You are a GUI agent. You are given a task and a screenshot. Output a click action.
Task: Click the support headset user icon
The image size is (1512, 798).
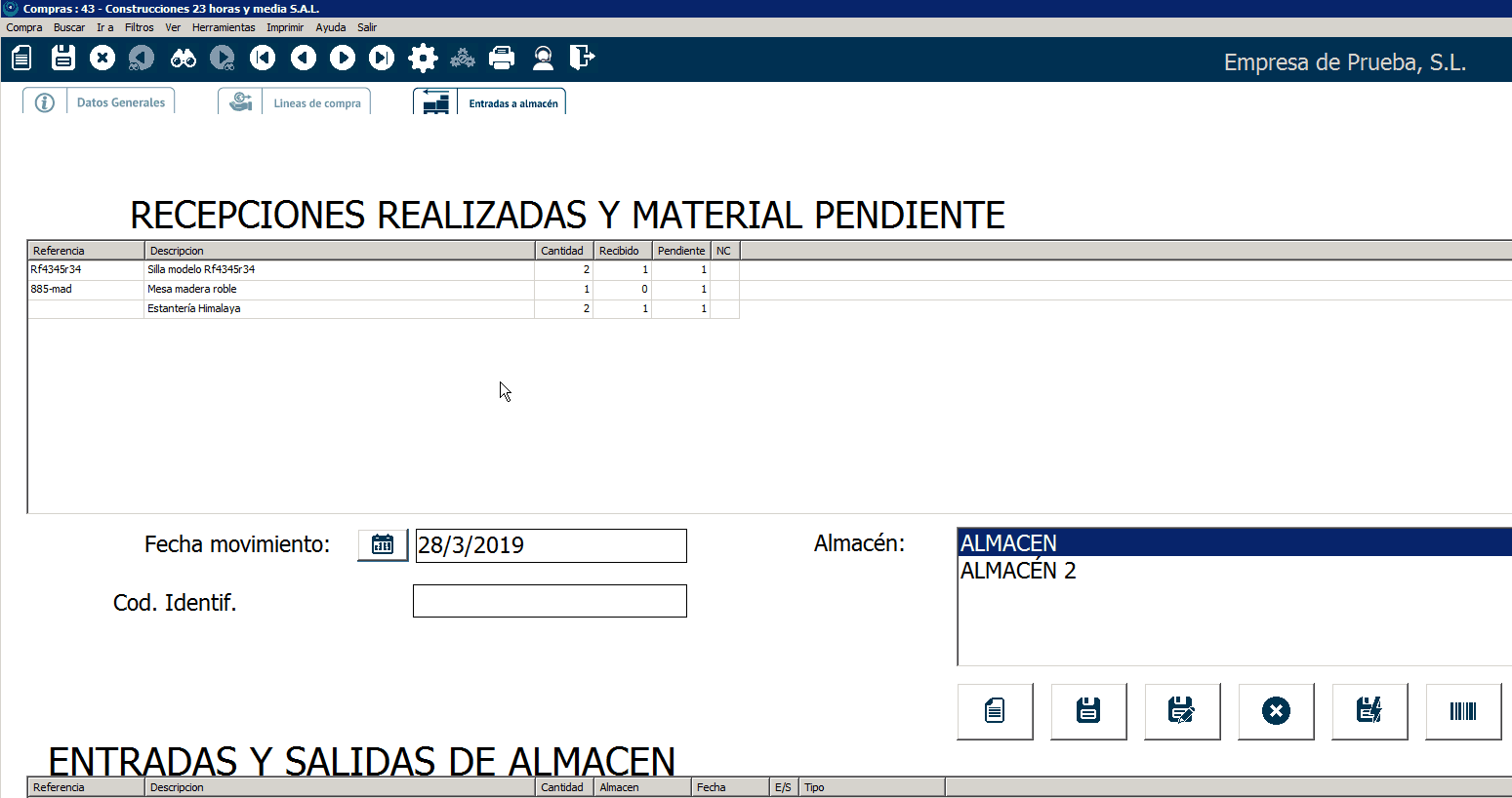(543, 59)
